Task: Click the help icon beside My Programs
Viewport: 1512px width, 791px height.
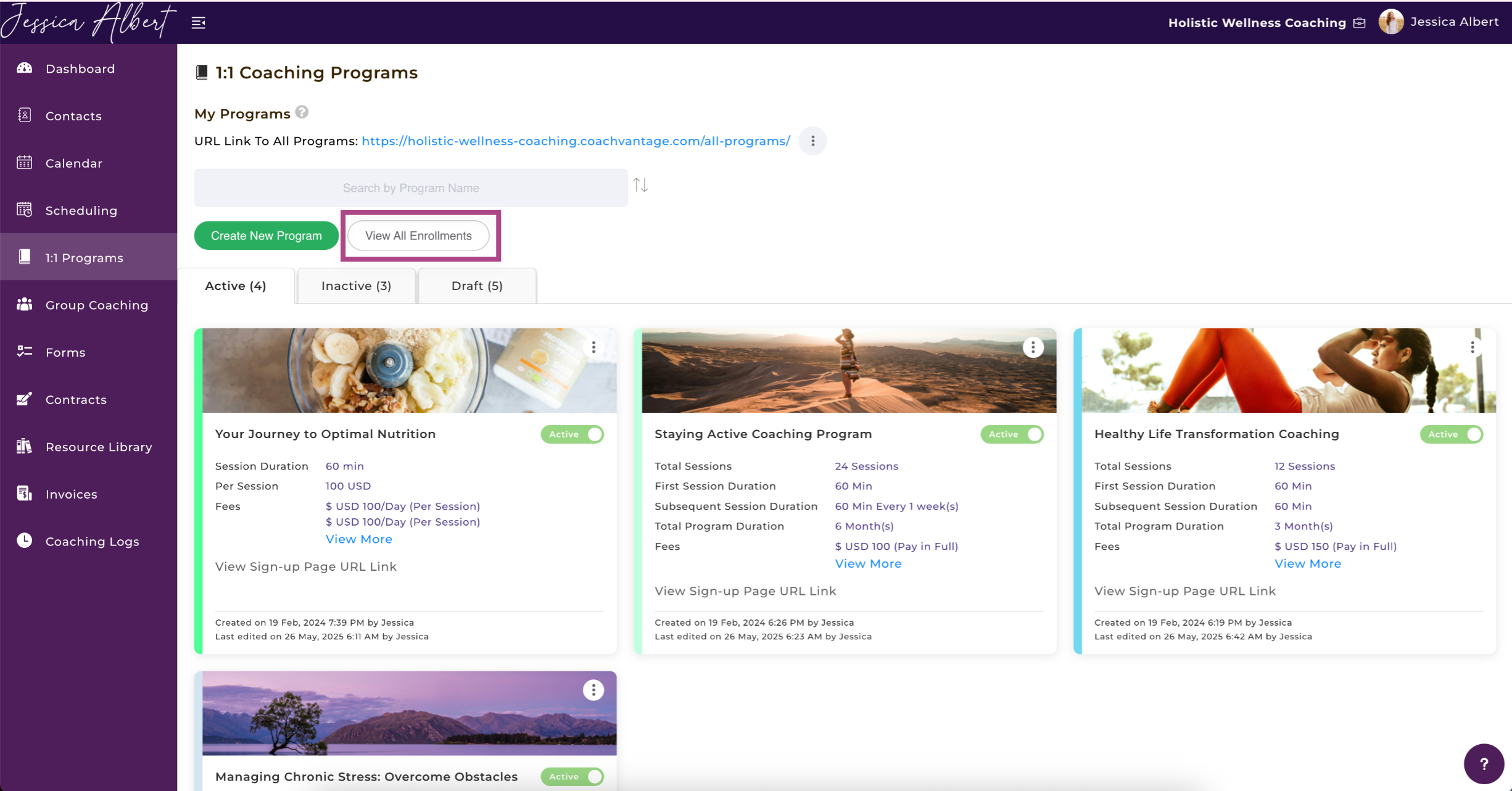Action: (x=302, y=112)
